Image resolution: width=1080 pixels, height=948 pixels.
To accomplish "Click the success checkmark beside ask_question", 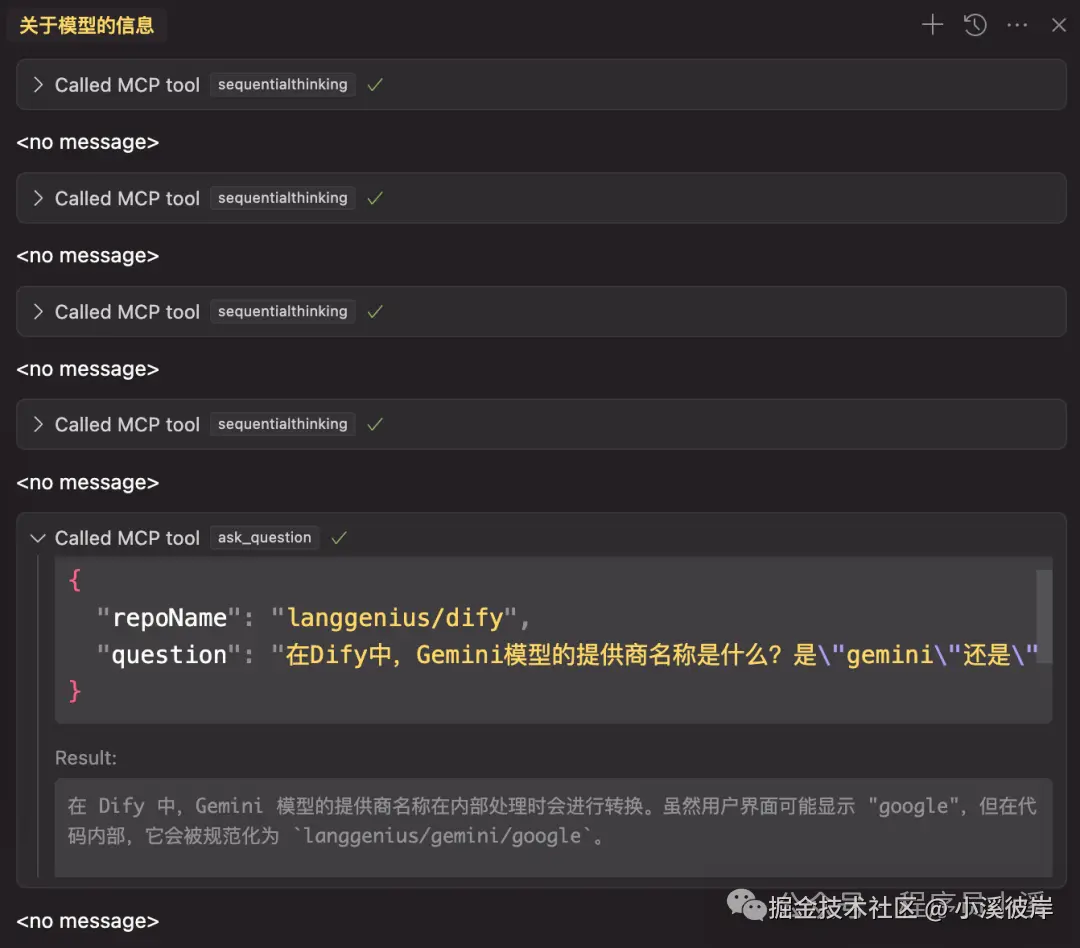I will (338, 538).
